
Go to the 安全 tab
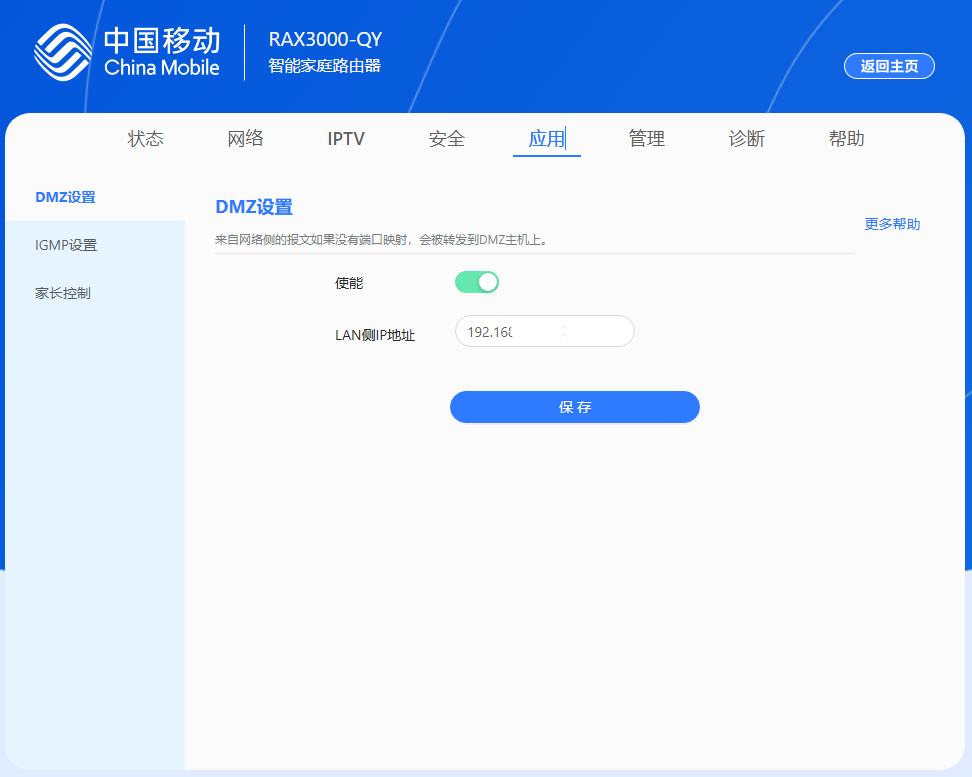coord(446,139)
